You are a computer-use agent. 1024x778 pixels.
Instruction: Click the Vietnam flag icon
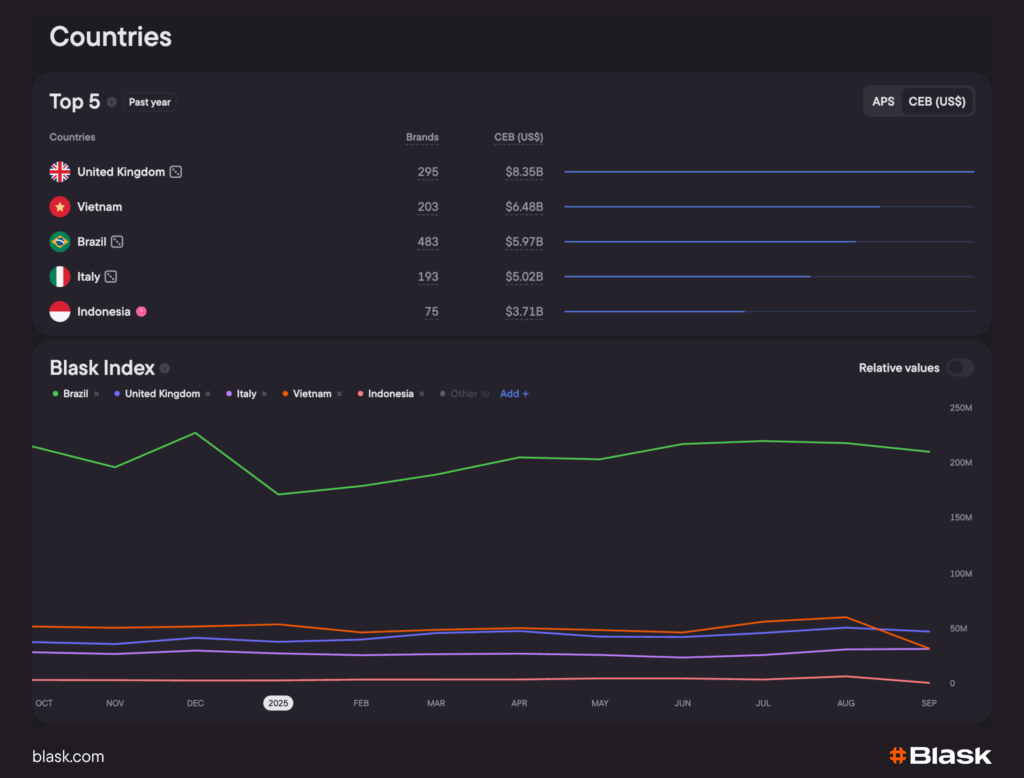click(60, 207)
